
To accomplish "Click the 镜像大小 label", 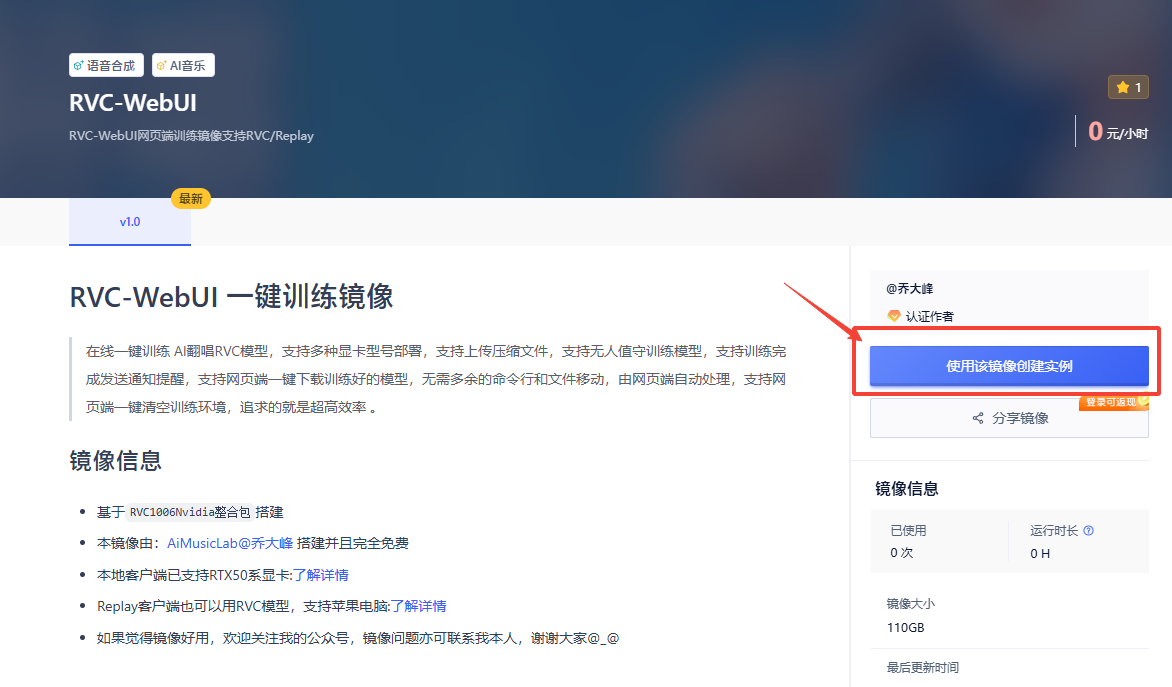I will pyautogui.click(x=910, y=603).
